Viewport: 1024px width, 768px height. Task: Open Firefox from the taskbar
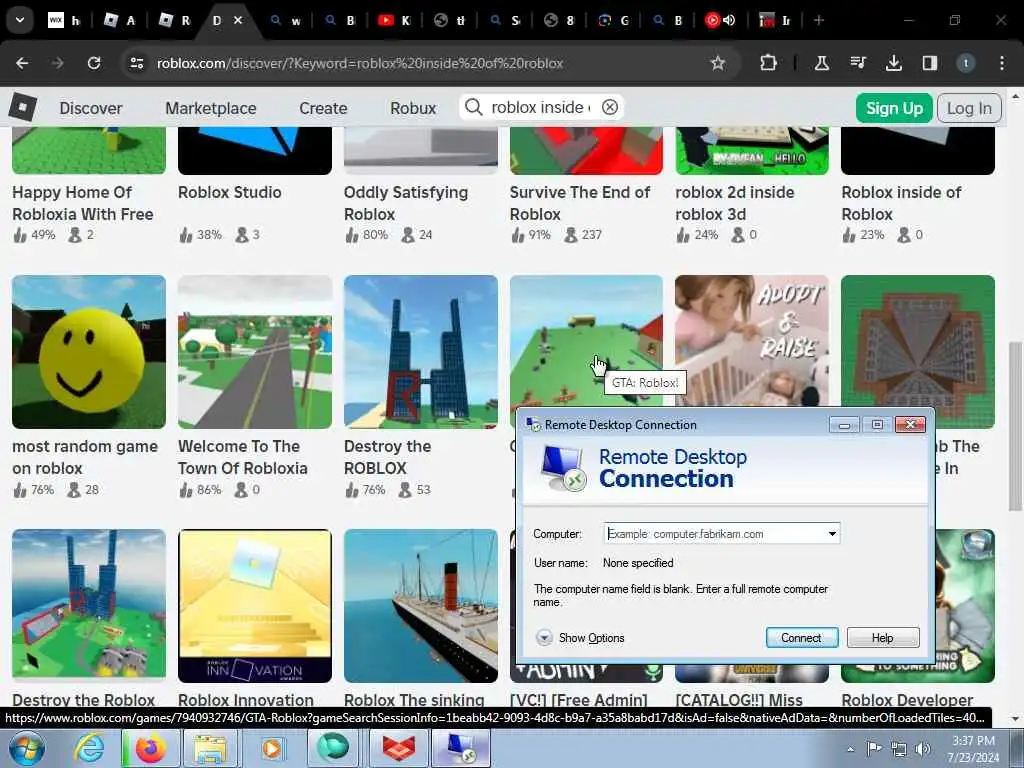click(150, 748)
